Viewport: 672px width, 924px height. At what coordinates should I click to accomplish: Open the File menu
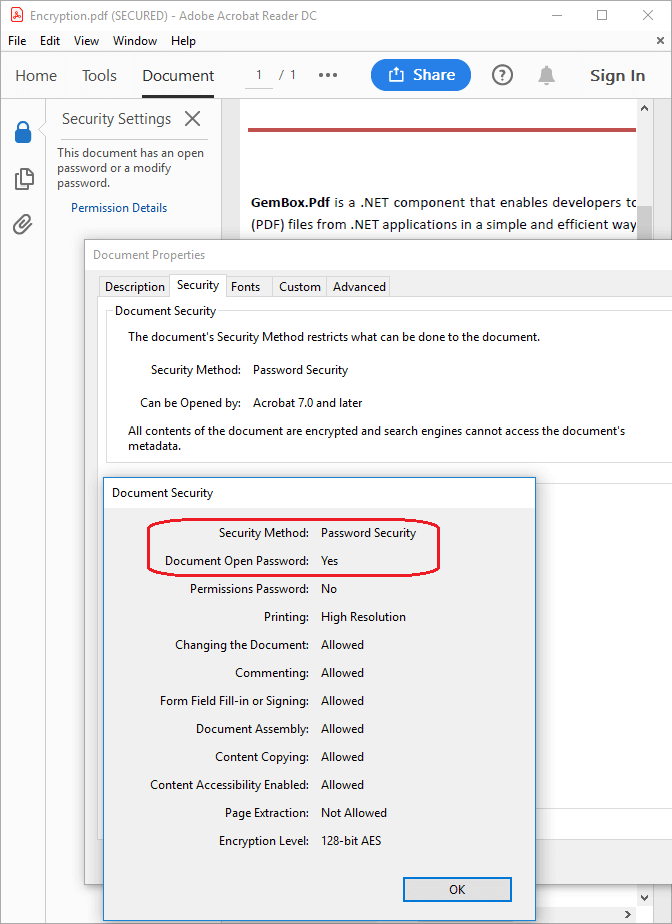click(17, 41)
